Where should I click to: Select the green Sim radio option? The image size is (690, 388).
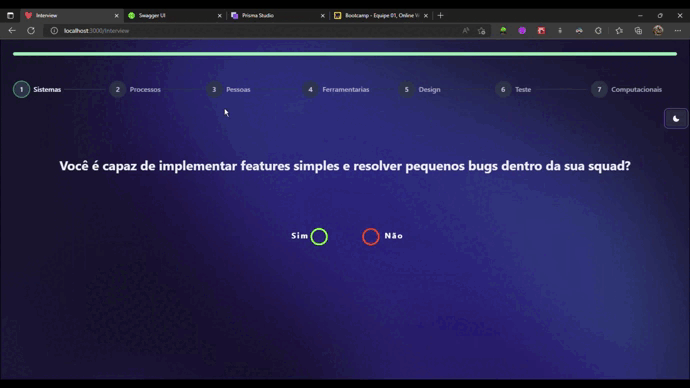319,237
